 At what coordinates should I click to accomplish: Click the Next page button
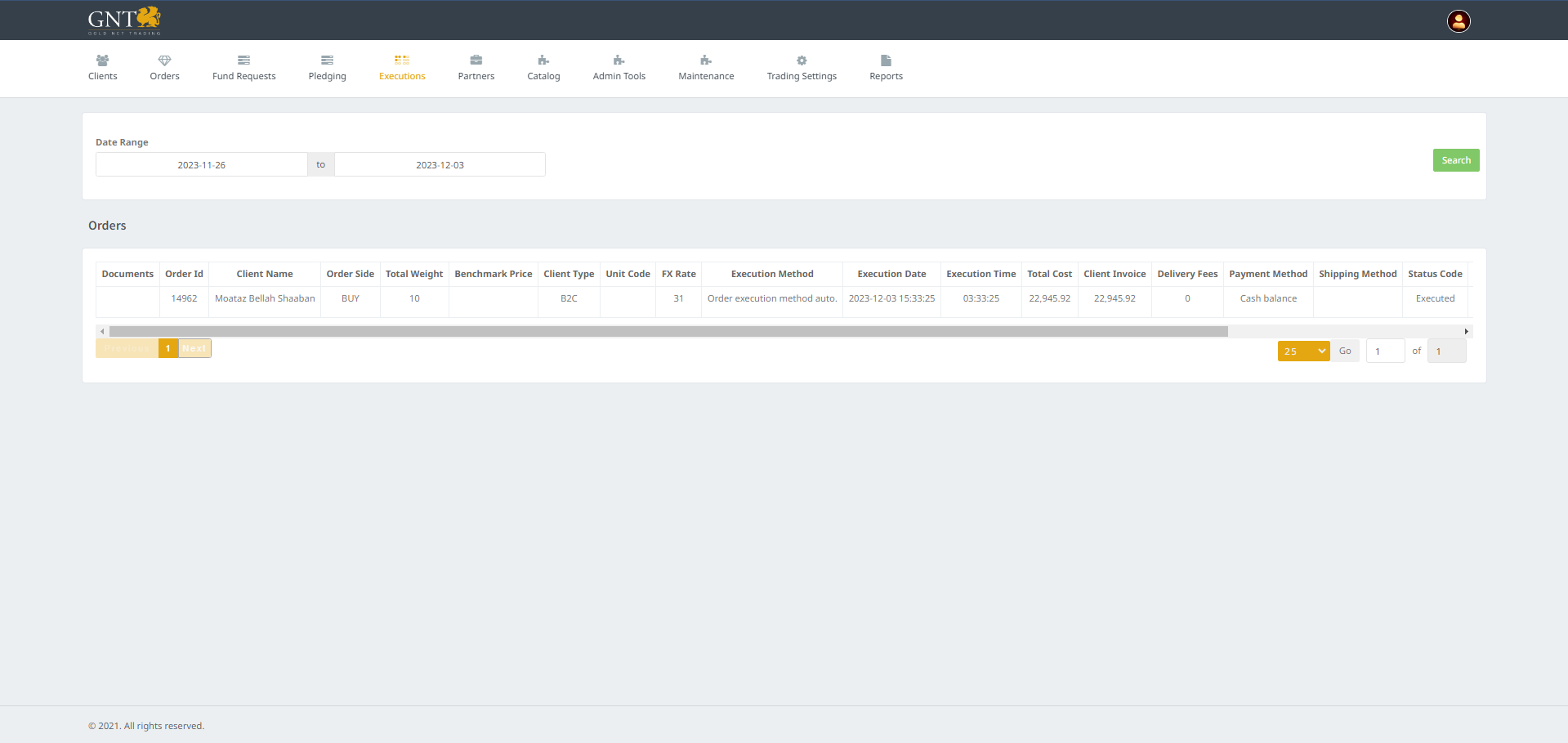coord(194,348)
